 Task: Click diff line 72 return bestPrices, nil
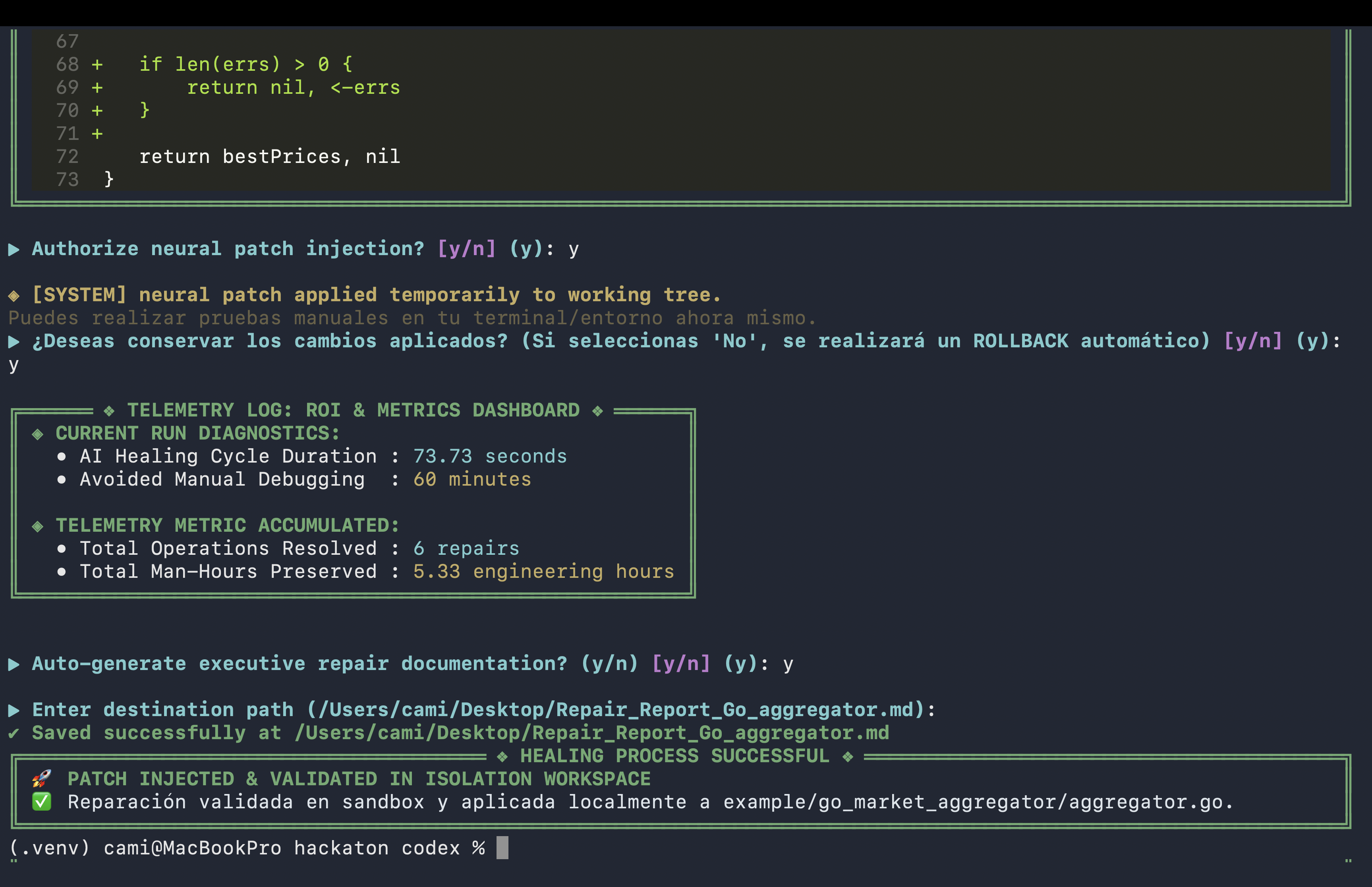tap(269, 157)
